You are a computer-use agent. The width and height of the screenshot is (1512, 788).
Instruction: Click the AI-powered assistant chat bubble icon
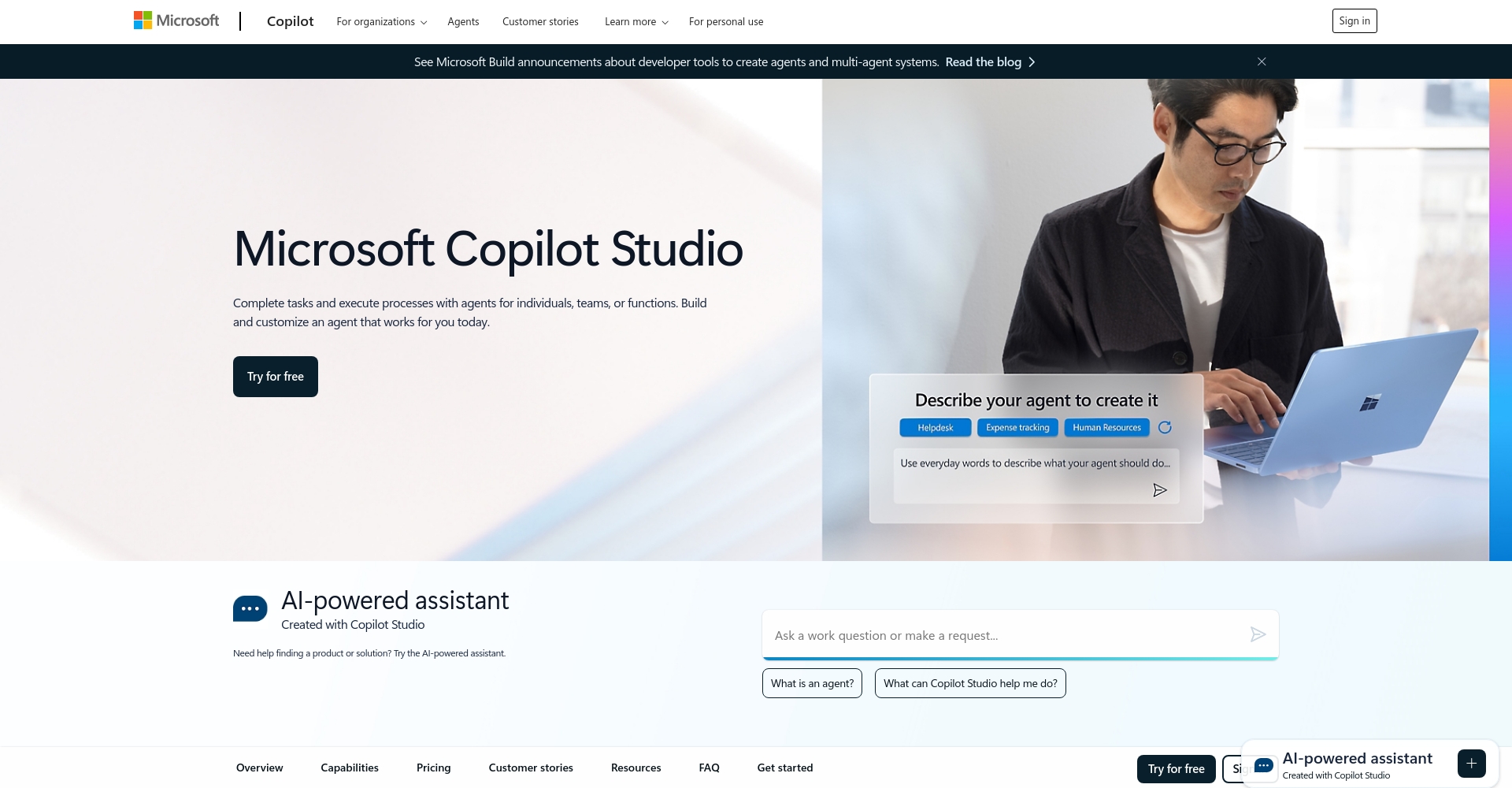coord(250,608)
